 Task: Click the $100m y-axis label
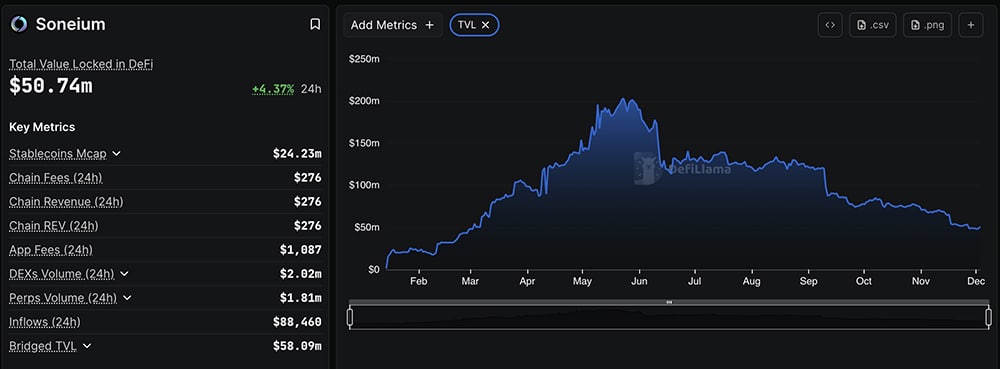(365, 185)
